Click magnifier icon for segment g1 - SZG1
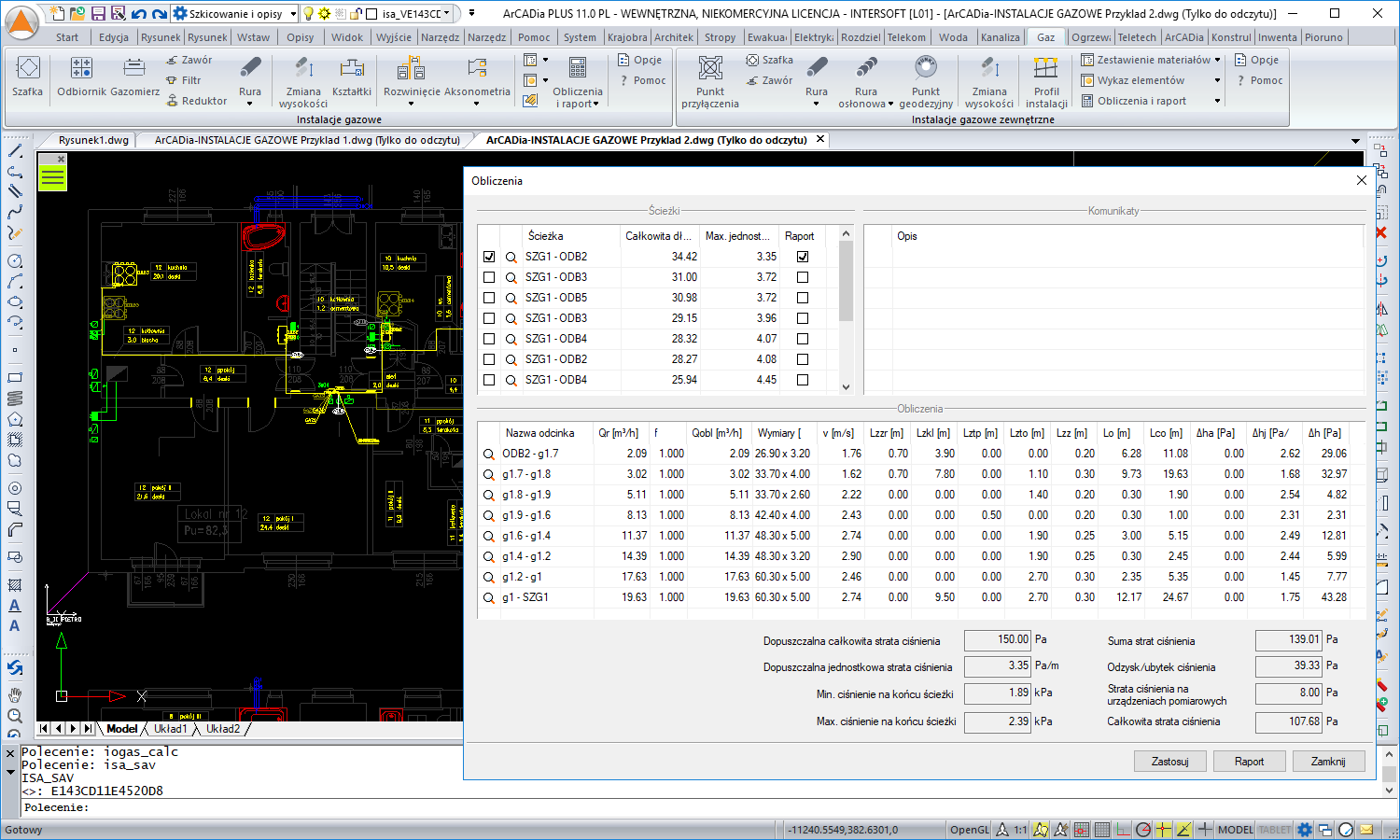The height and width of the screenshot is (840, 1400). pos(488,597)
